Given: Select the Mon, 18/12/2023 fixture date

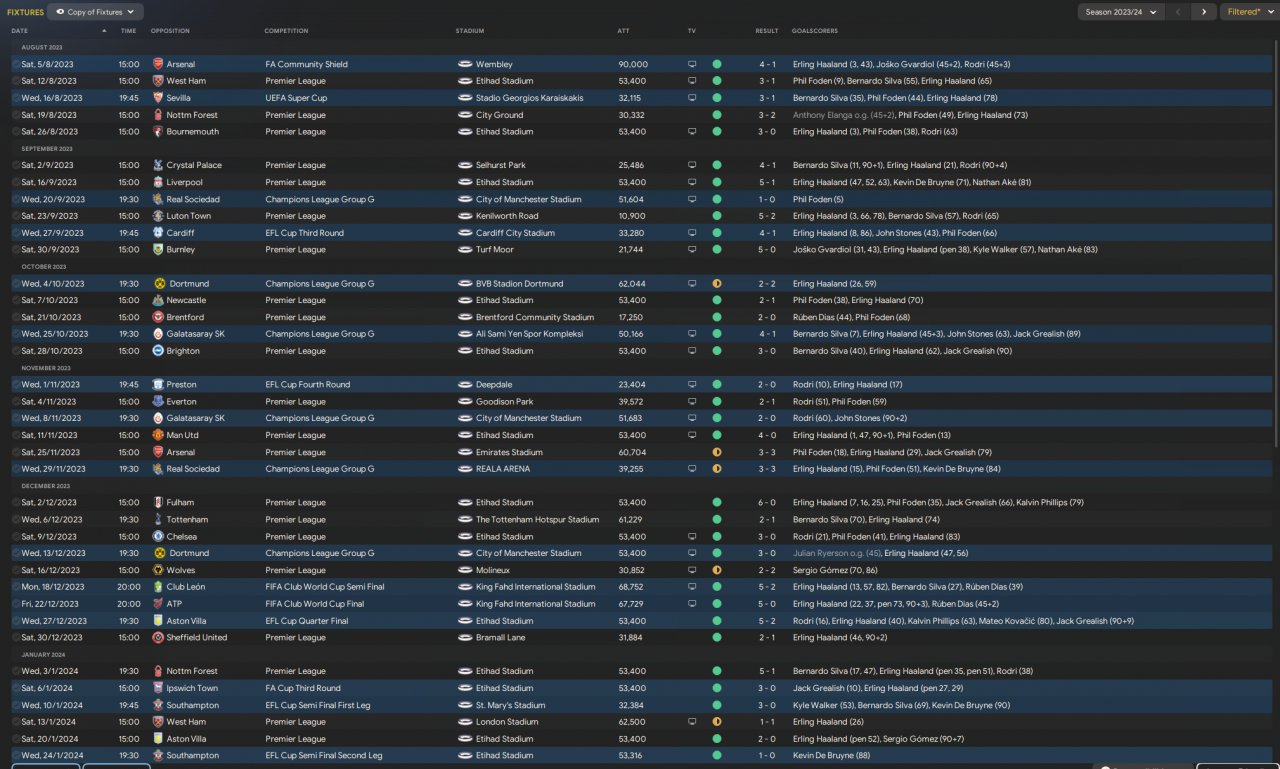Looking at the screenshot, I should pyautogui.click(x=53, y=587).
